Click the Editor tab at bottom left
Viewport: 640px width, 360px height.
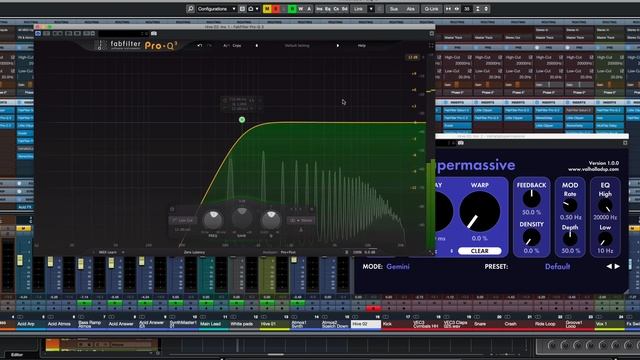[x=17, y=355]
